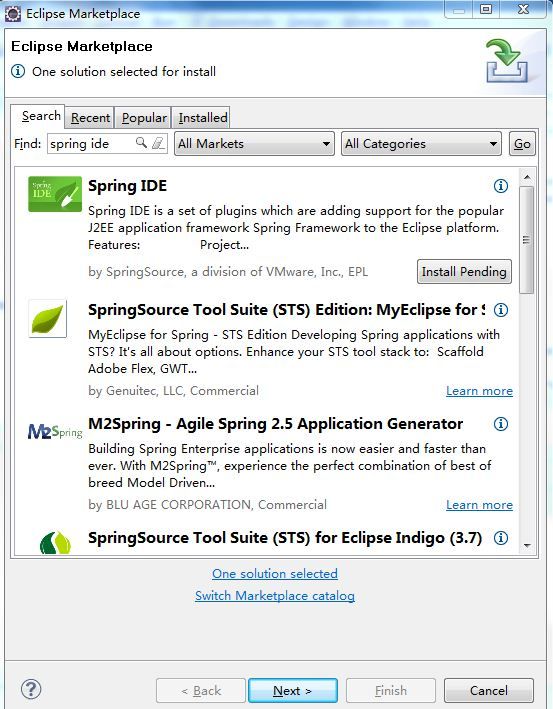Click 'Switch Marketplace catalog' link
Image resolution: width=553 pixels, height=709 pixels.
click(x=275, y=596)
